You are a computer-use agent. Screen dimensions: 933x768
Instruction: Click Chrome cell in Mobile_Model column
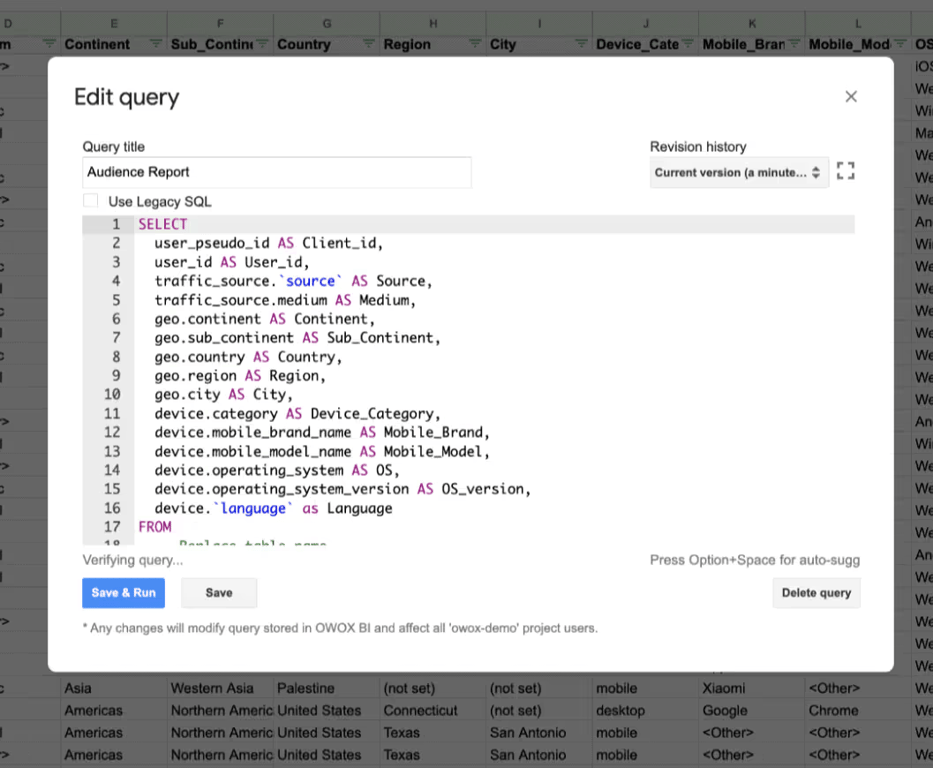pos(858,710)
